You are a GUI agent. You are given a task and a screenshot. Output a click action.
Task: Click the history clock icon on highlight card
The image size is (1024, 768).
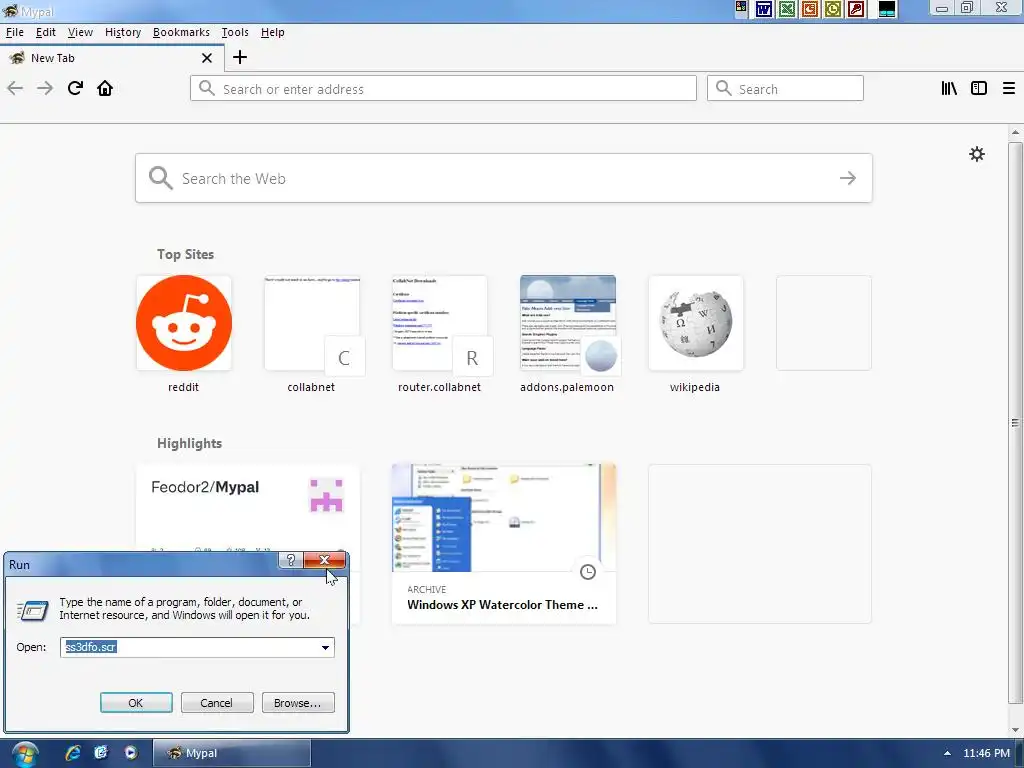tap(588, 572)
